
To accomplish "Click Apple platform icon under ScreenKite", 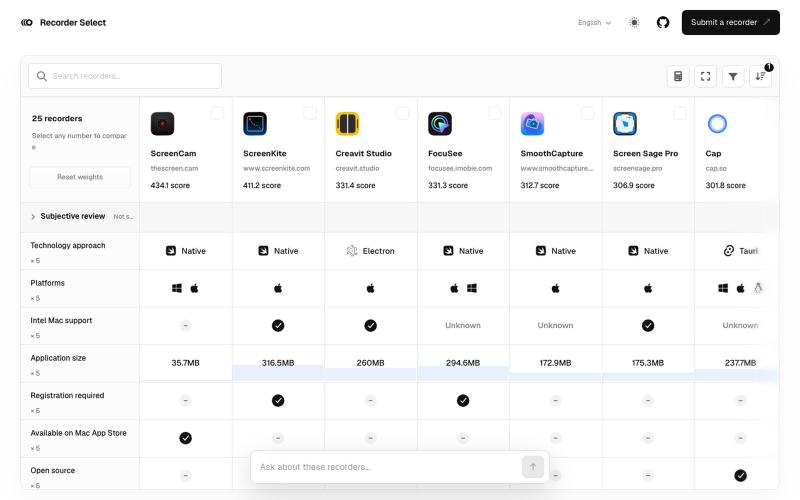I will (x=278, y=288).
